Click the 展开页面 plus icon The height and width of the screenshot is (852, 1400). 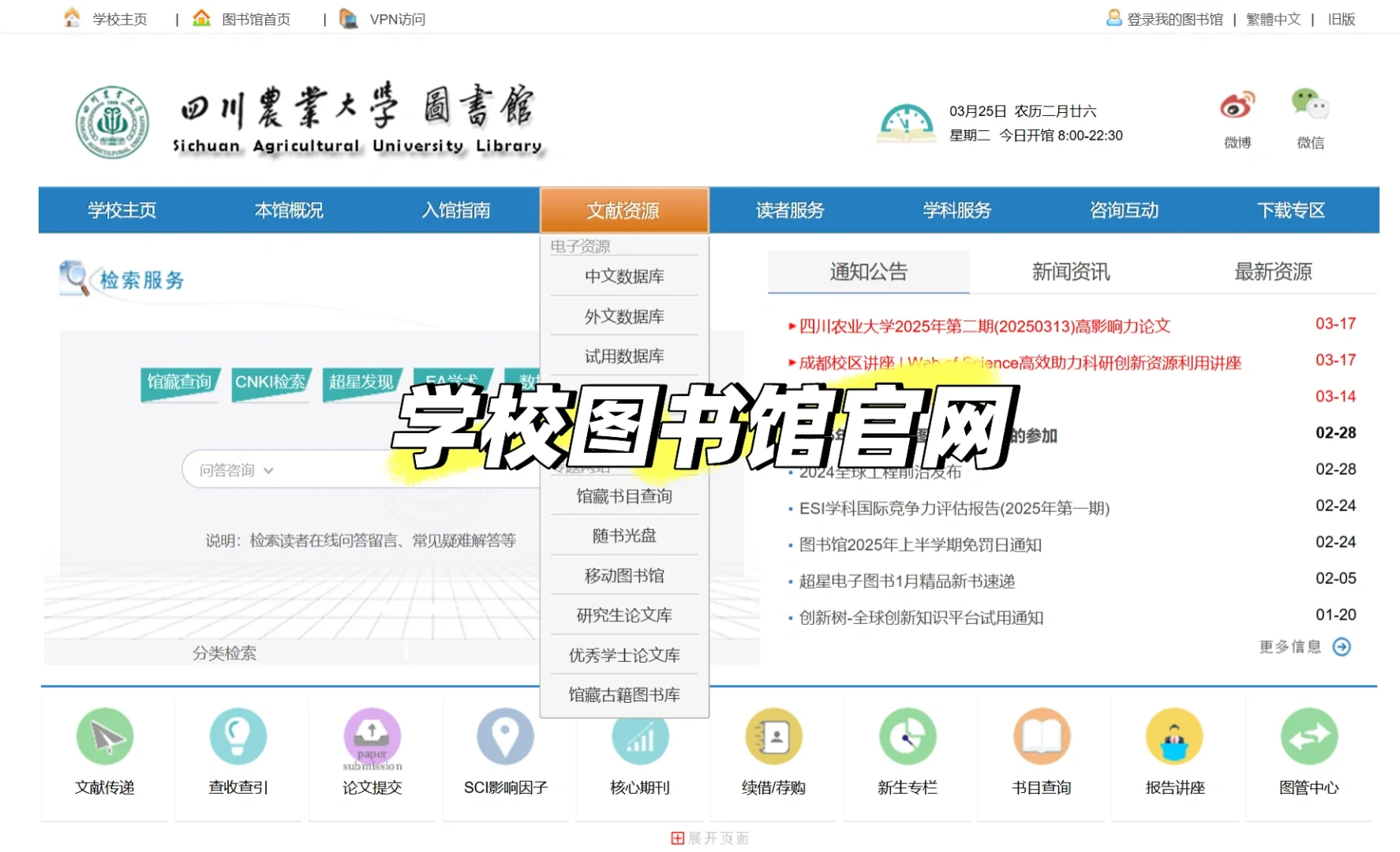click(x=677, y=838)
